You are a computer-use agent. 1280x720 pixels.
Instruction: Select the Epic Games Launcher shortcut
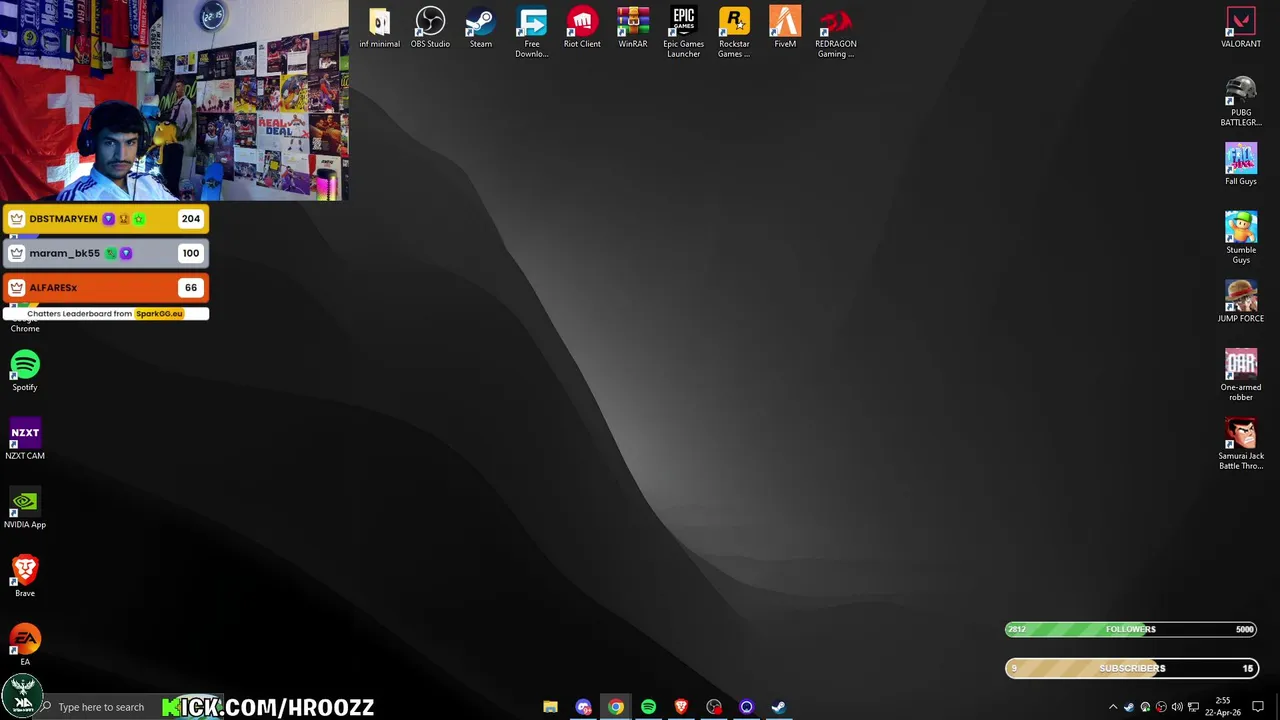pyautogui.click(x=684, y=33)
